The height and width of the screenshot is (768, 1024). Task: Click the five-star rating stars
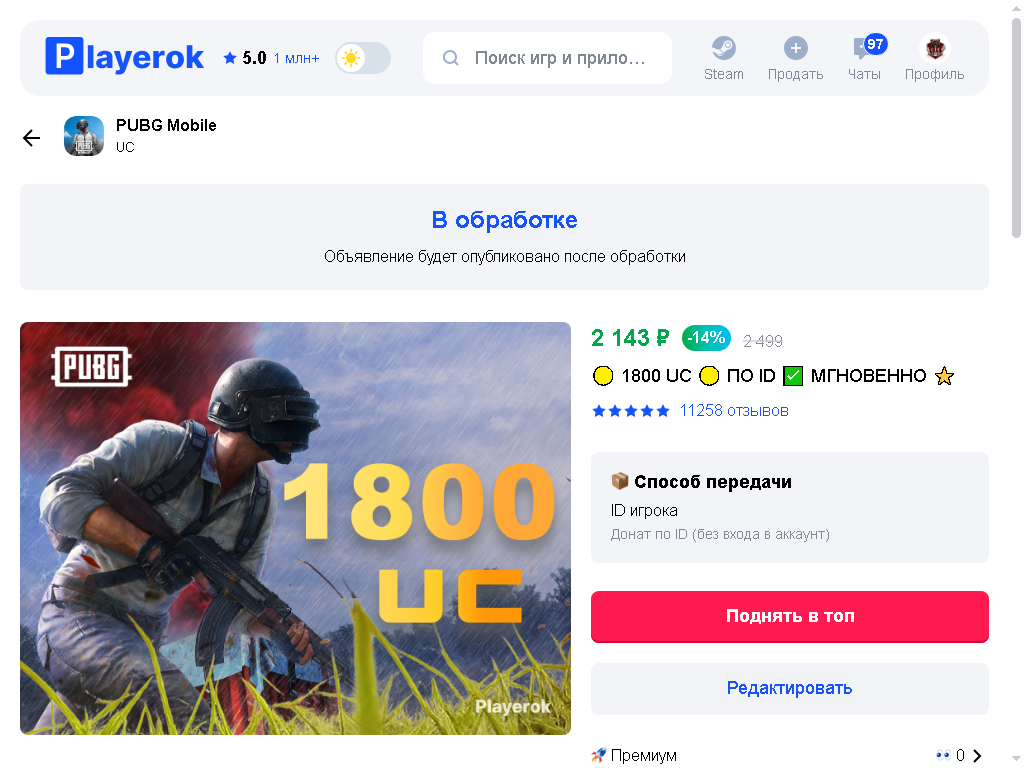pyautogui.click(x=631, y=411)
